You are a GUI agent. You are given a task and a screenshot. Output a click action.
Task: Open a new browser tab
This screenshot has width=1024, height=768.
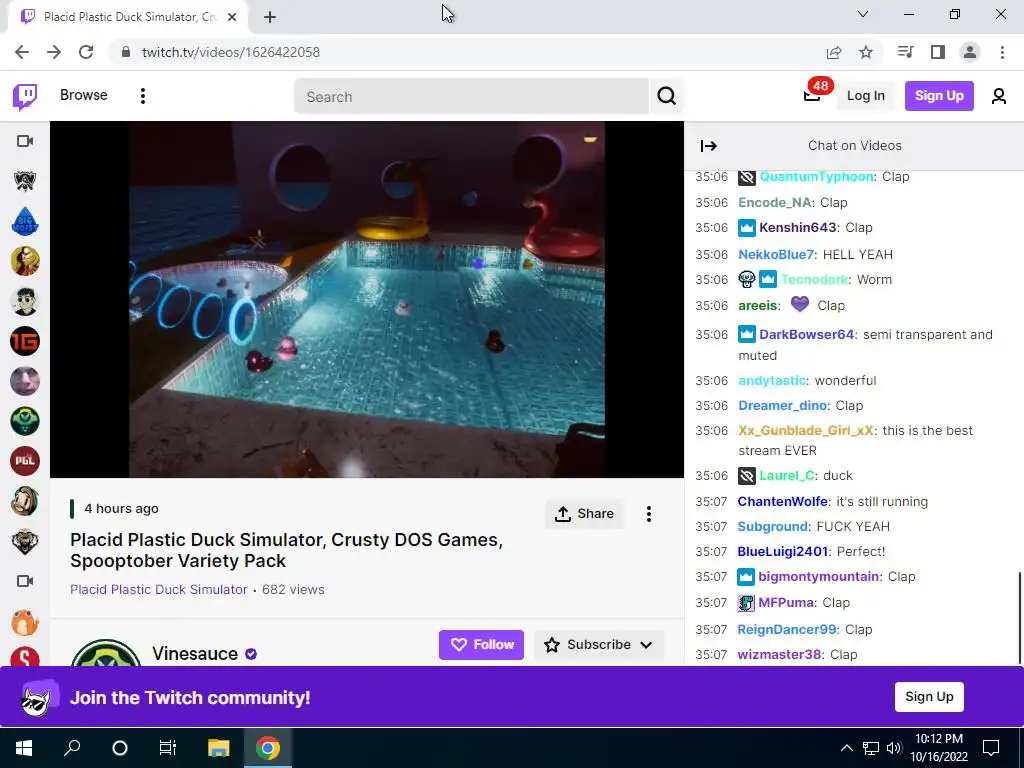[270, 17]
